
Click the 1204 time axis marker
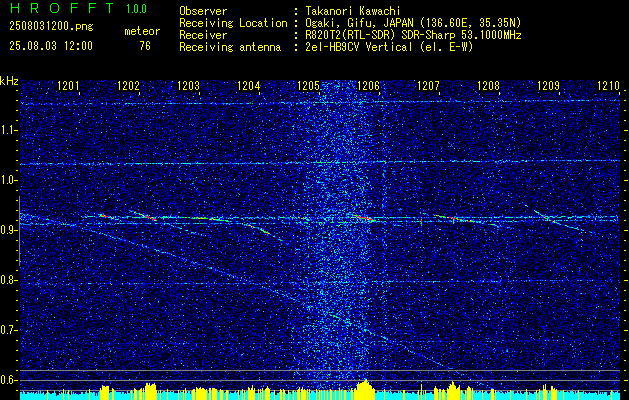pos(248,85)
